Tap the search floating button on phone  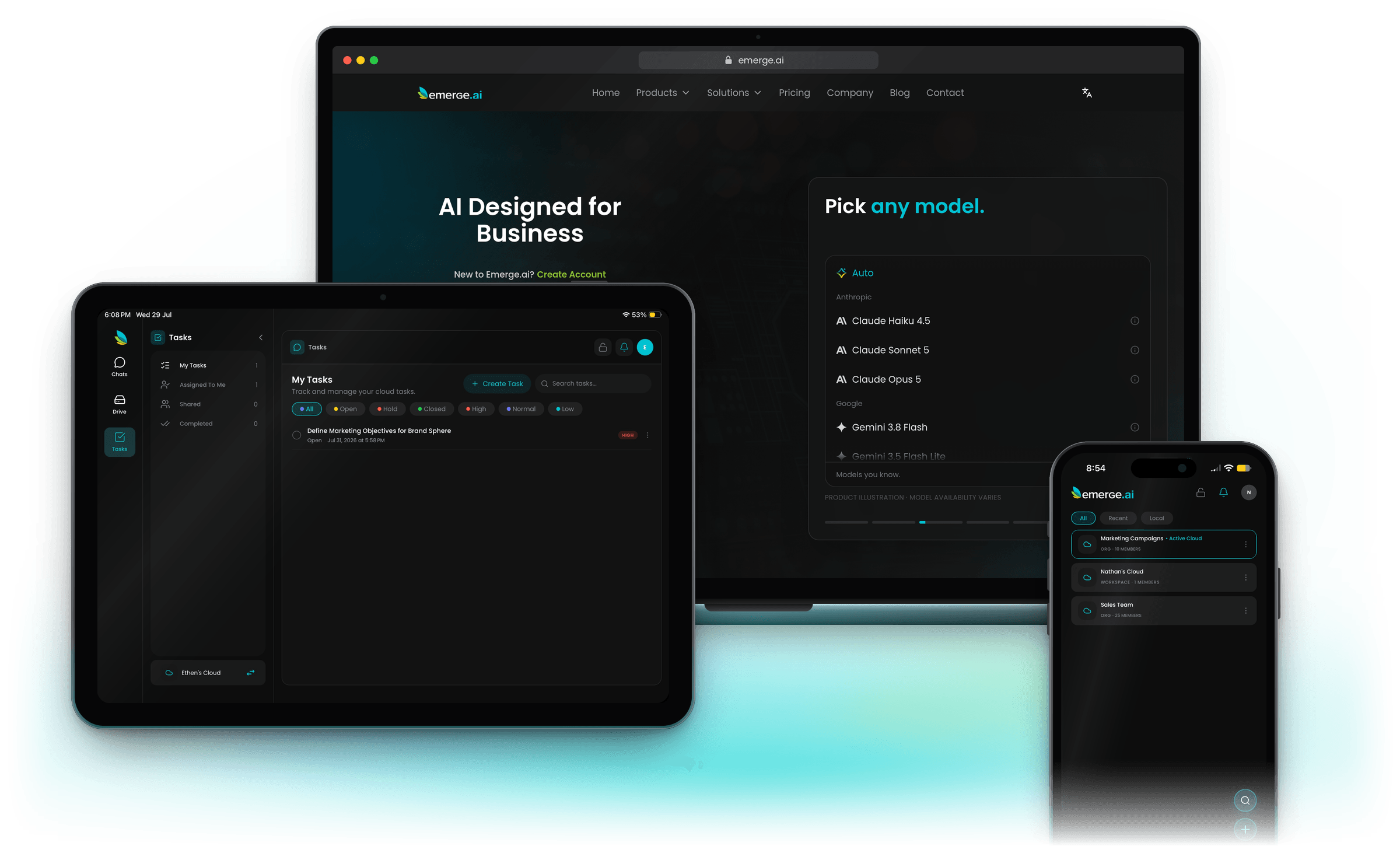tap(1245, 800)
